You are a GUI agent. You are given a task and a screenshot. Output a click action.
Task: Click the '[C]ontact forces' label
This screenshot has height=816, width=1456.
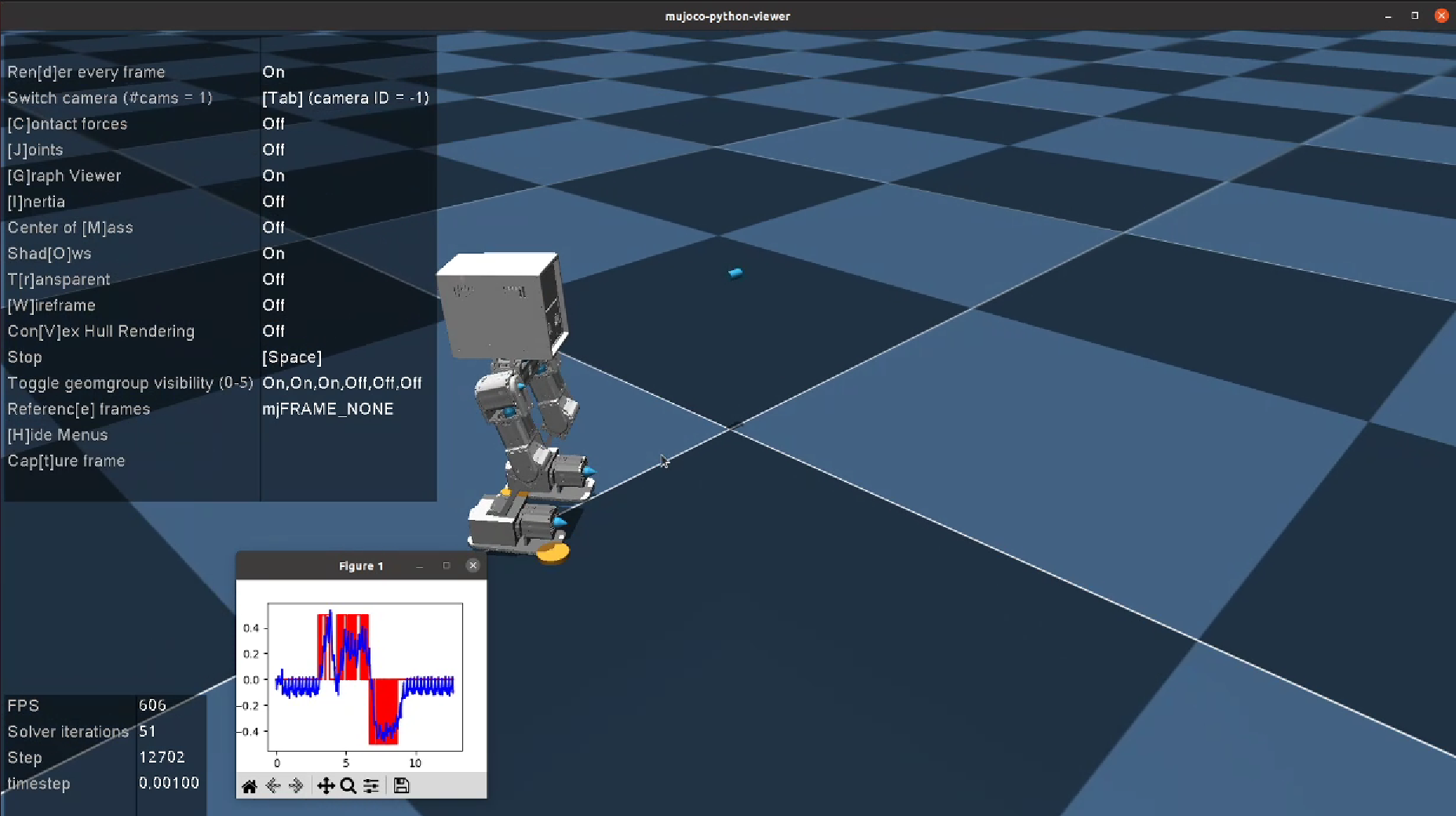(x=68, y=124)
